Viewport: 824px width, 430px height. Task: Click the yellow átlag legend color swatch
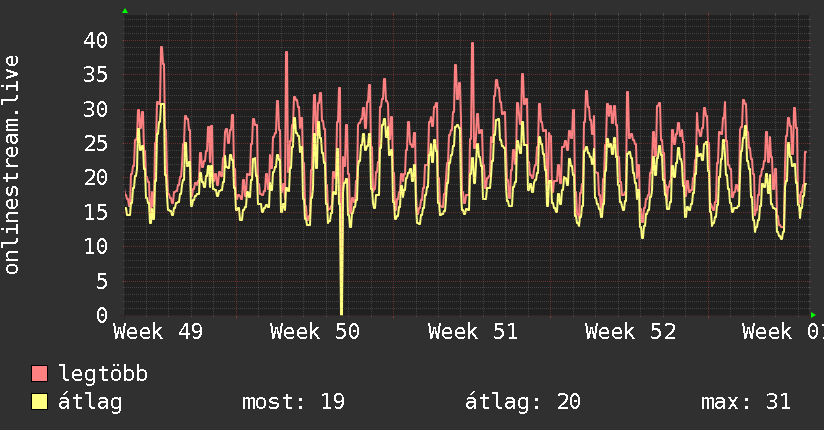[39, 401]
